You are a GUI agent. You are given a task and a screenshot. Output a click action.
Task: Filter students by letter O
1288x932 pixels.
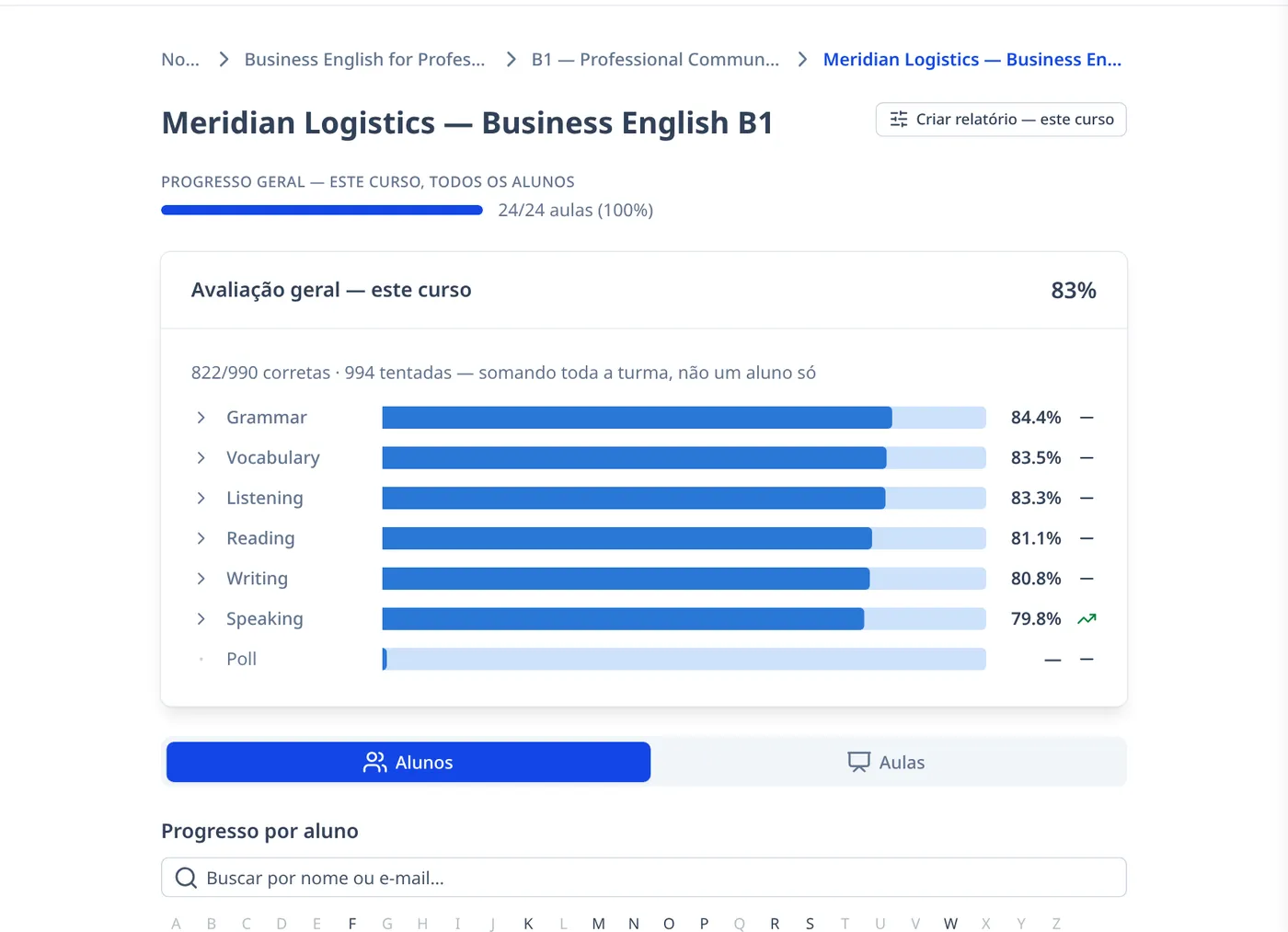click(x=669, y=924)
